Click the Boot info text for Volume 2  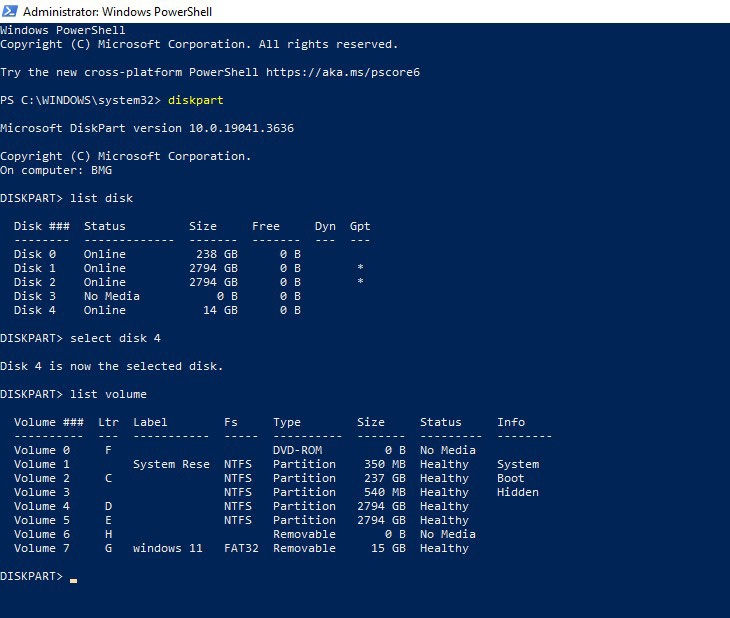511,478
